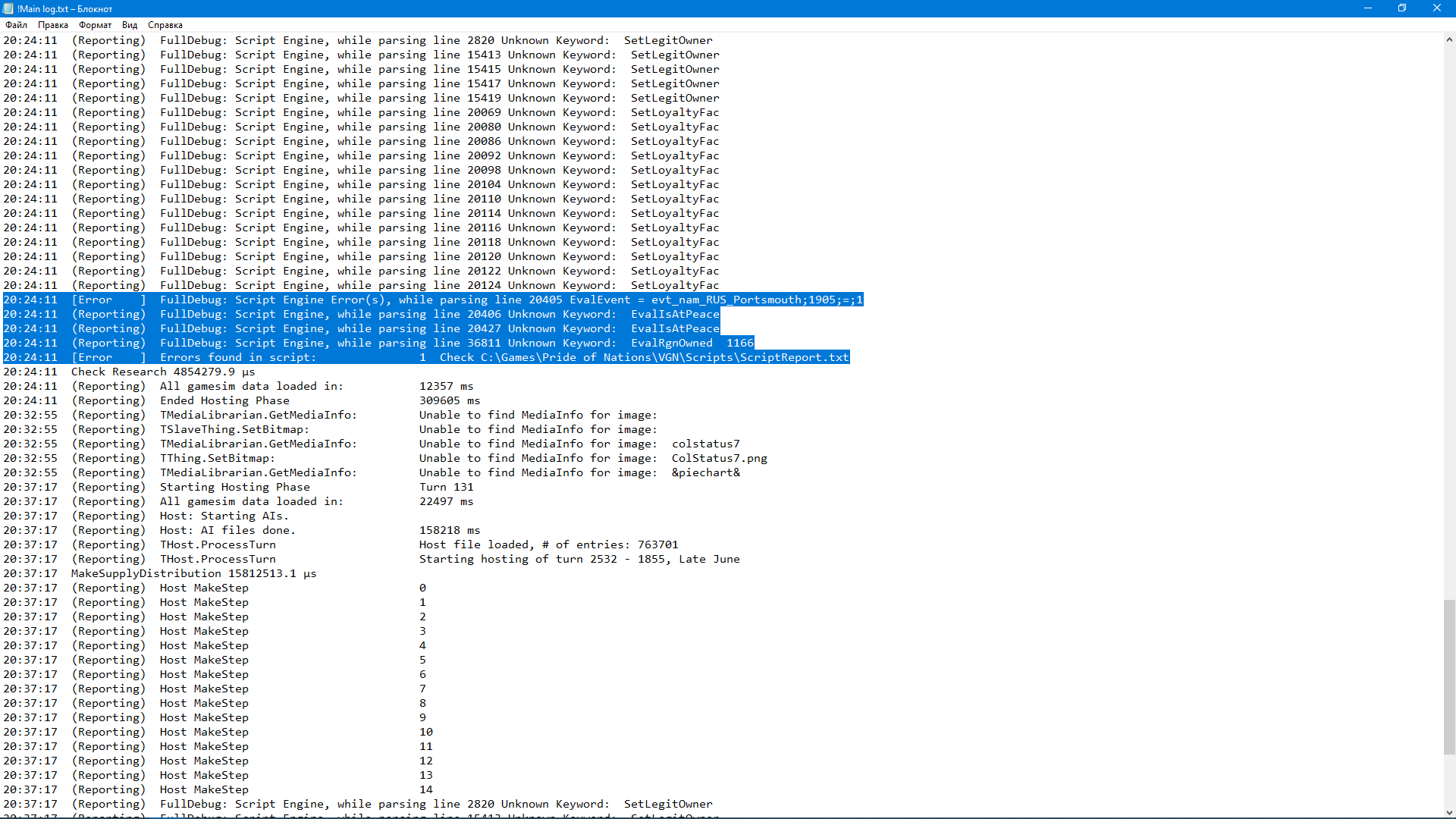Image resolution: width=1456 pixels, height=819 pixels.
Task: Minimize the Notepad window
Action: pyautogui.click(x=1368, y=8)
